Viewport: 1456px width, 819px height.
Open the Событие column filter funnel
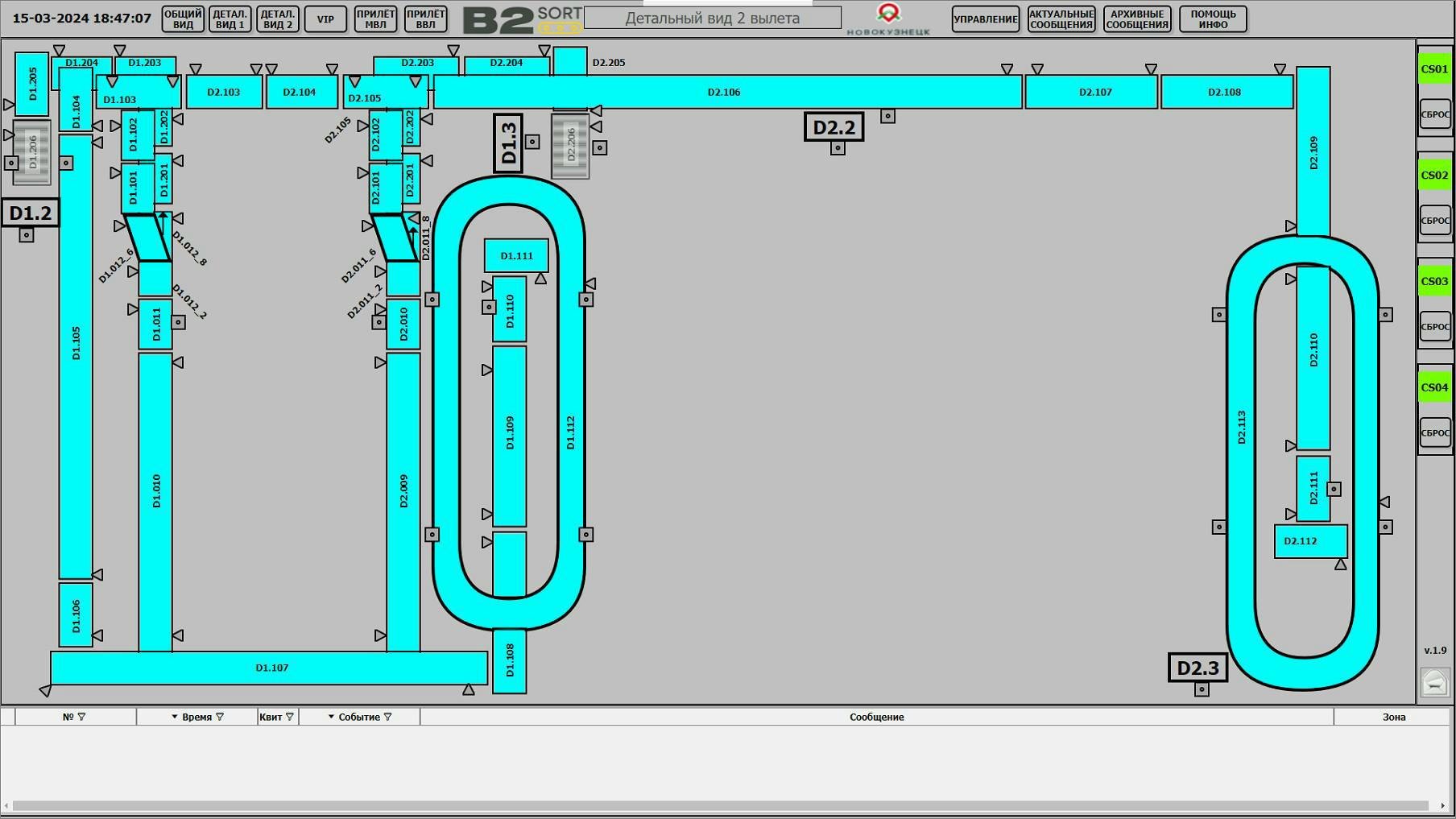click(388, 717)
